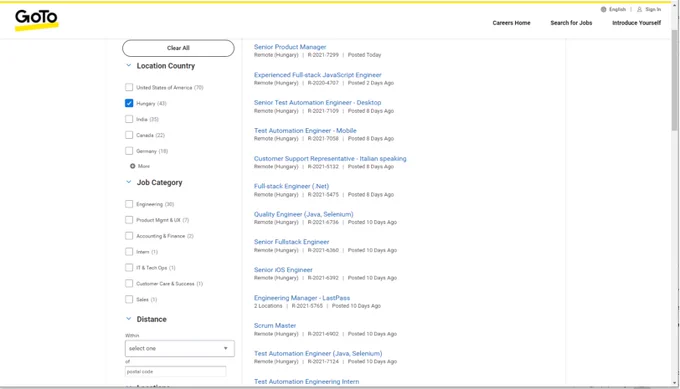The image size is (680, 389).
Task: Open Senior Test Automation Engineer - Desktop
Action: (317, 103)
